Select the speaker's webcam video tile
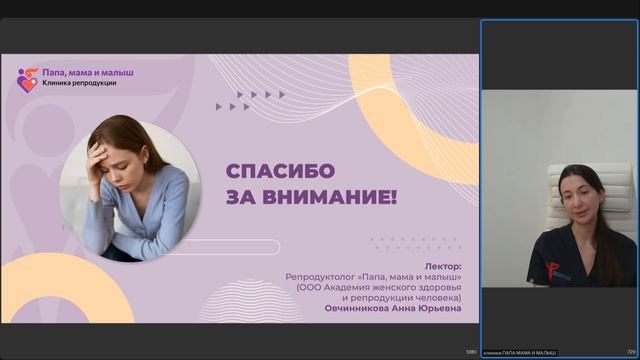The height and width of the screenshot is (360, 640). 560,189
